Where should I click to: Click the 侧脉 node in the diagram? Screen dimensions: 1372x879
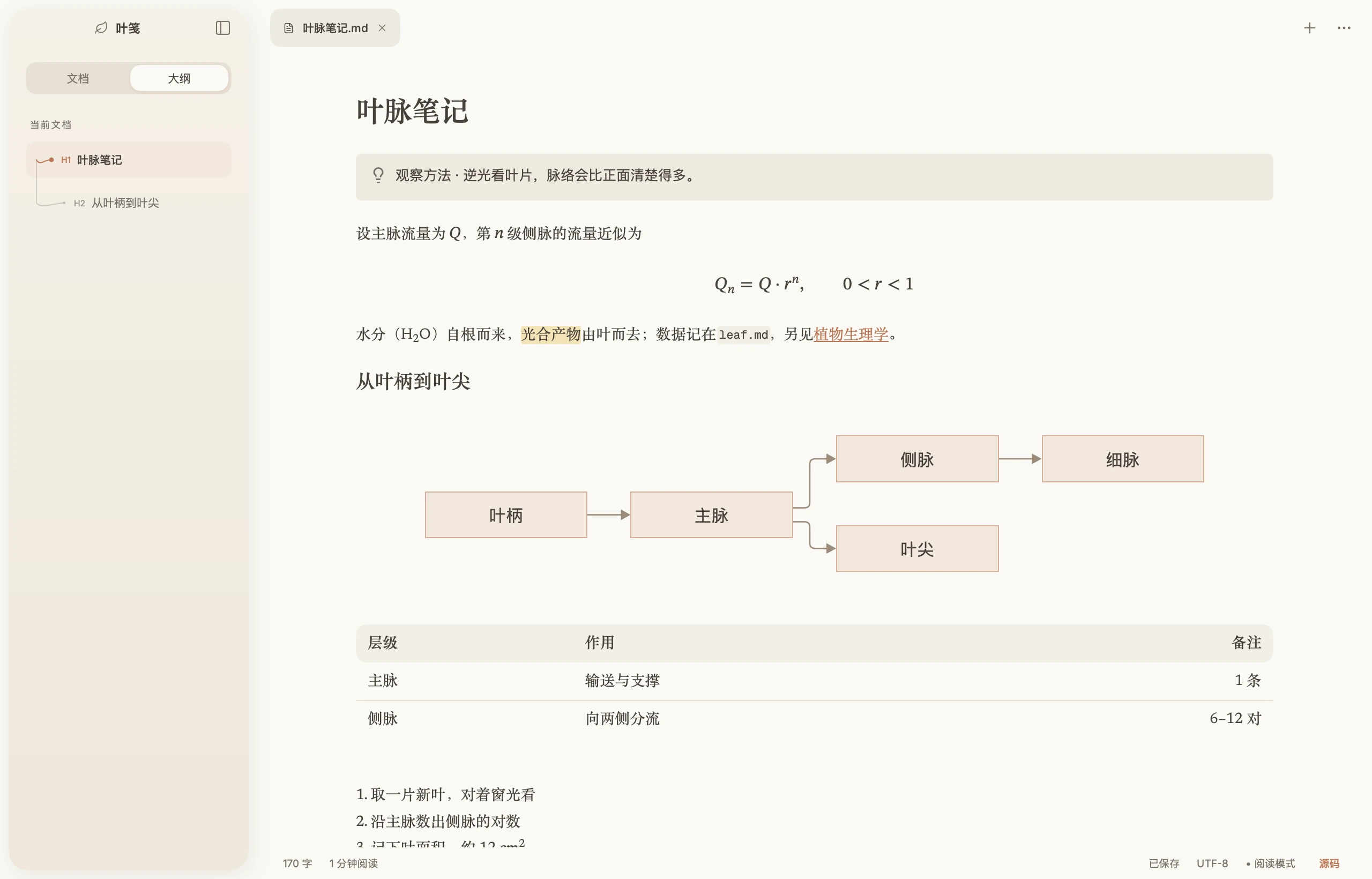(x=916, y=459)
